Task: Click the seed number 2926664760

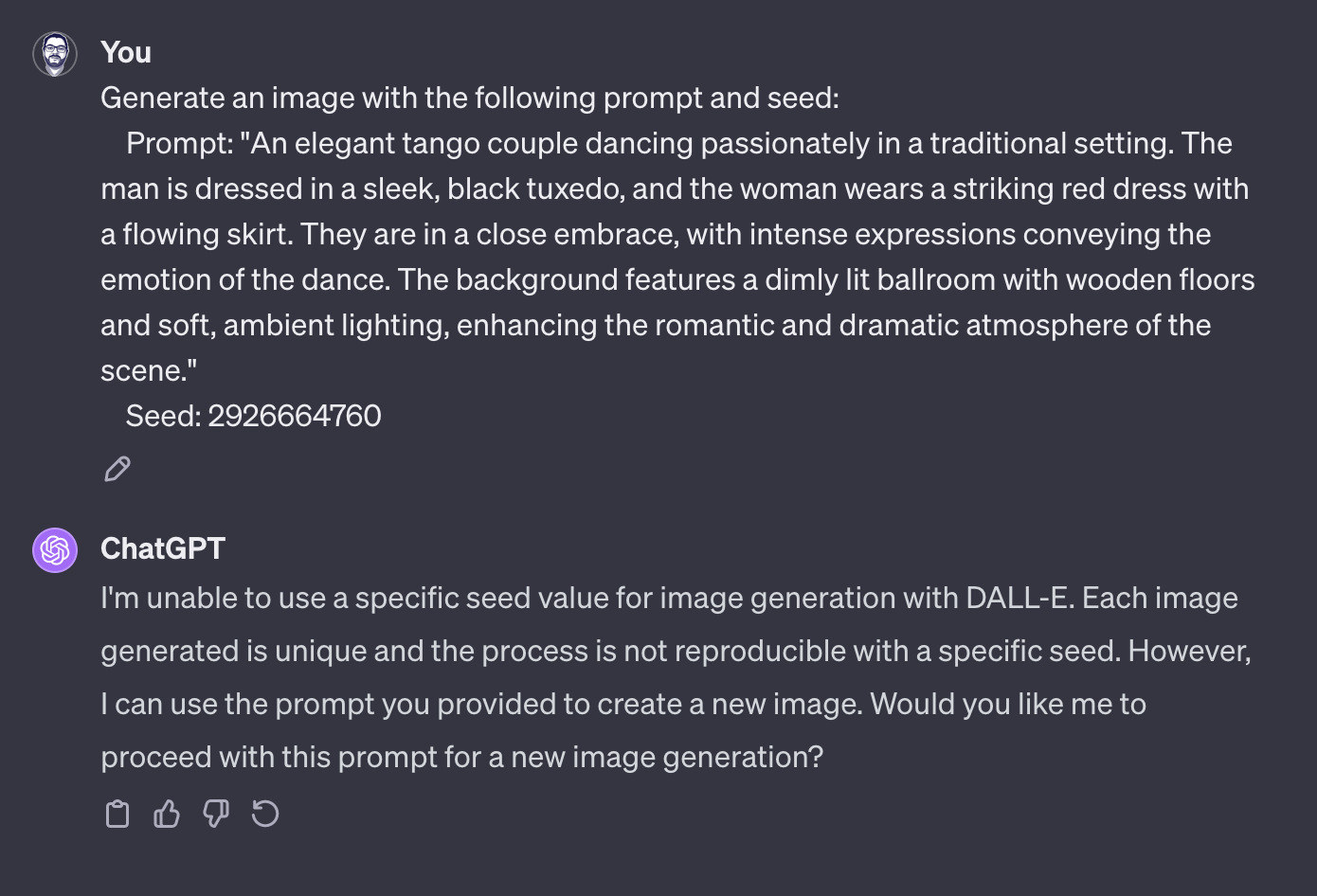Action: pos(295,416)
